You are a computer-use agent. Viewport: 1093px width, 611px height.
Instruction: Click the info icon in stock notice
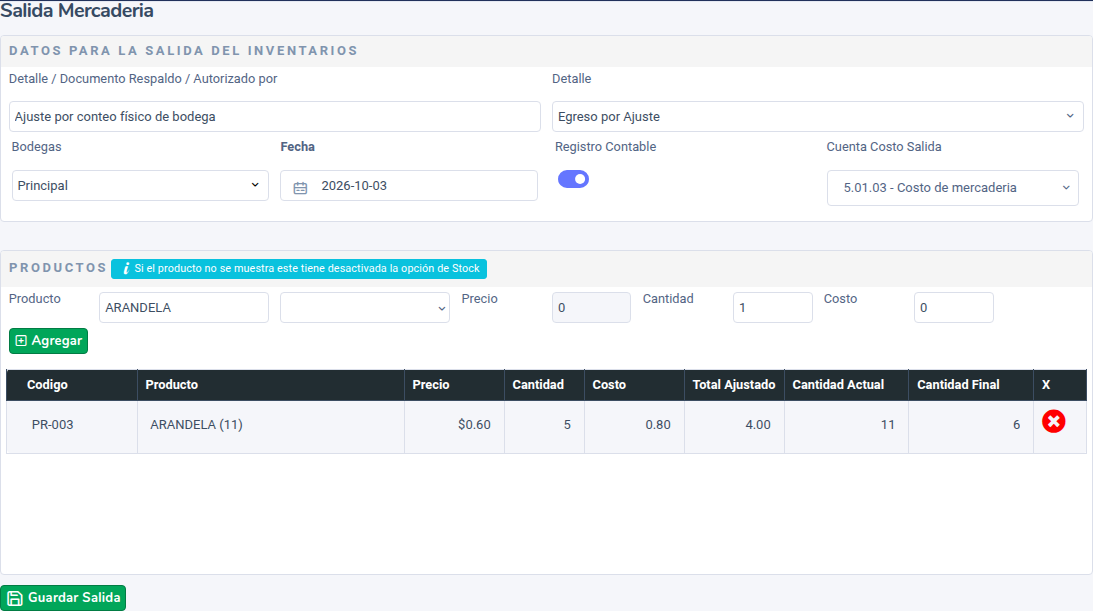click(x=126, y=269)
